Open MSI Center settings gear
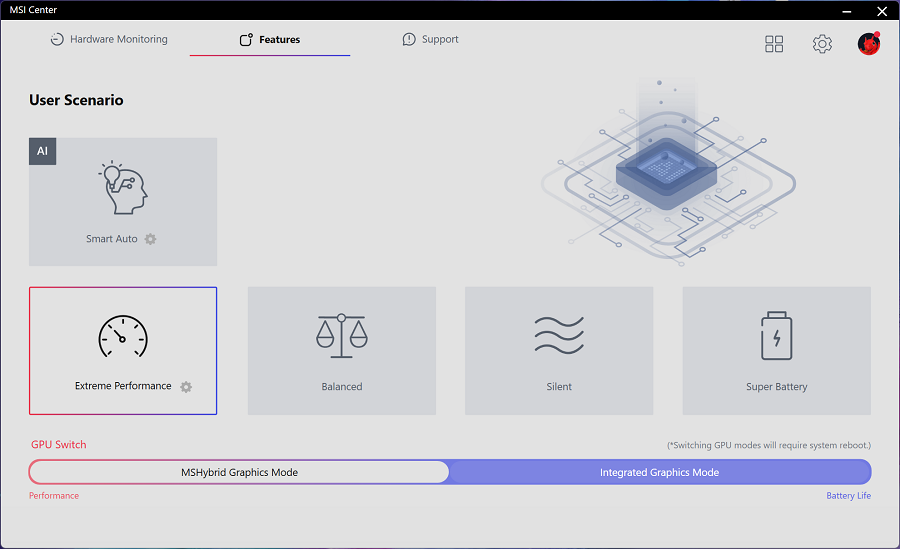The height and width of the screenshot is (549, 900). (x=822, y=44)
